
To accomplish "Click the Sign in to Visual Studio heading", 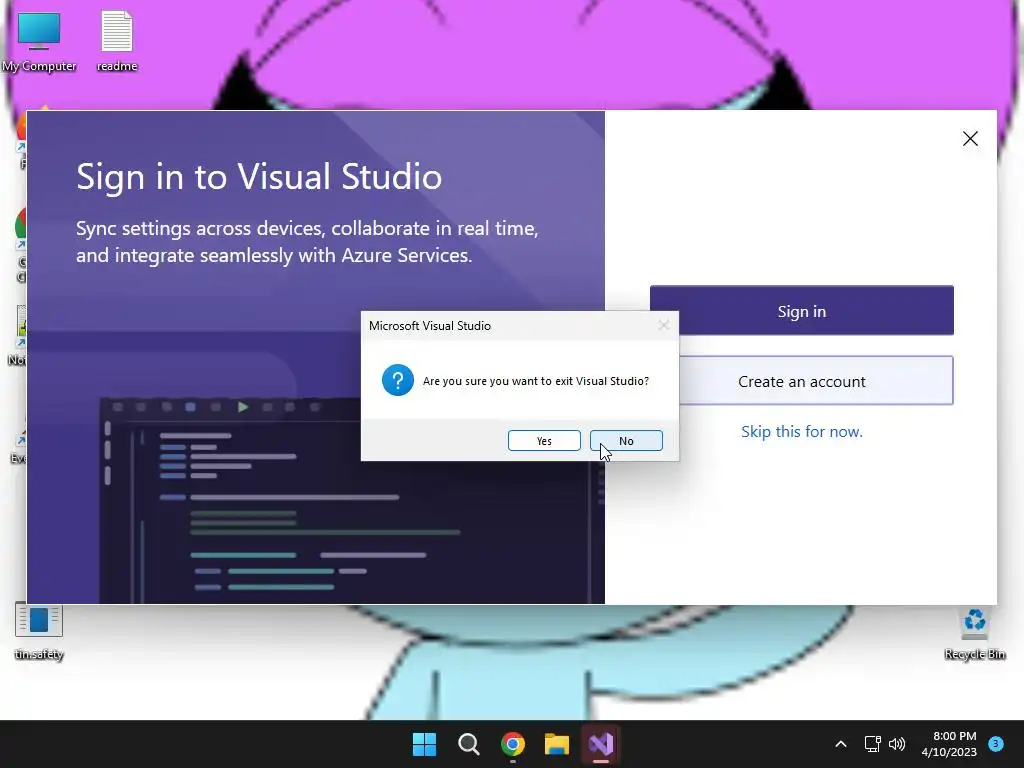I will (x=259, y=176).
